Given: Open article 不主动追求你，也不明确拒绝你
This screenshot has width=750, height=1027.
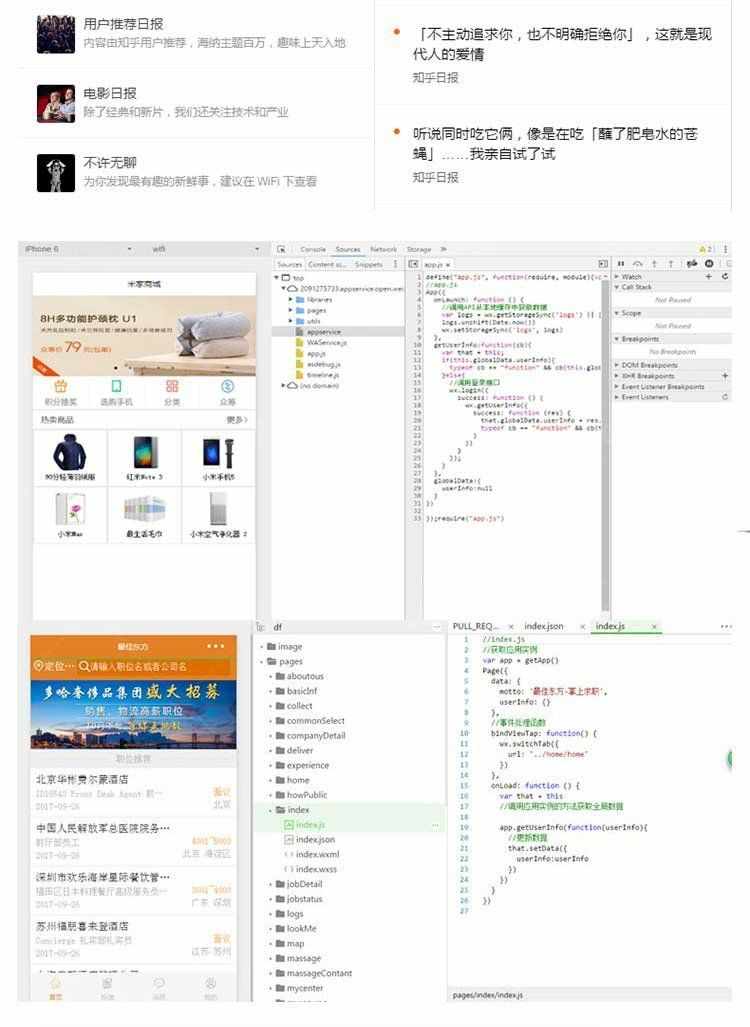Looking at the screenshot, I should tap(562, 44).
